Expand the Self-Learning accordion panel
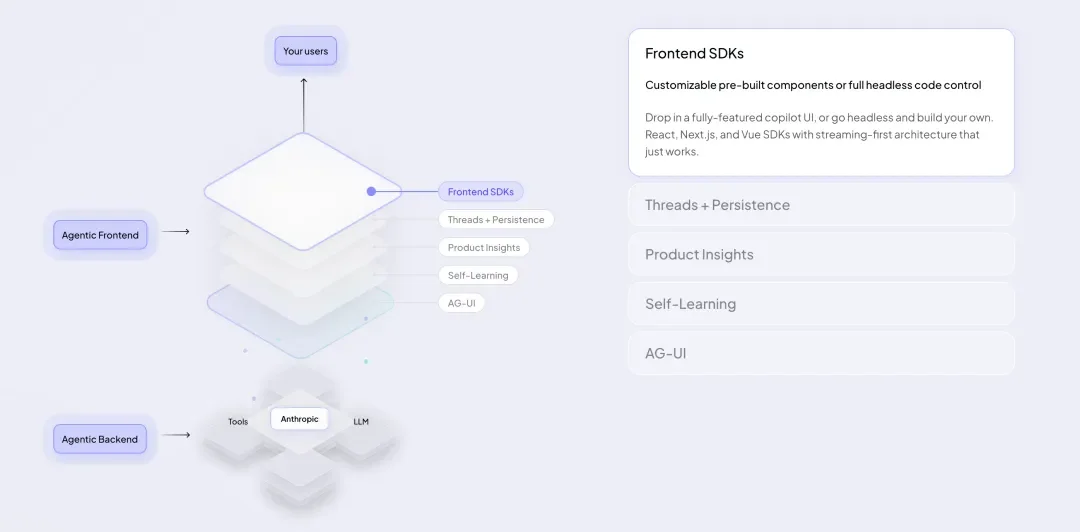Image resolution: width=1080 pixels, height=532 pixels. click(821, 304)
